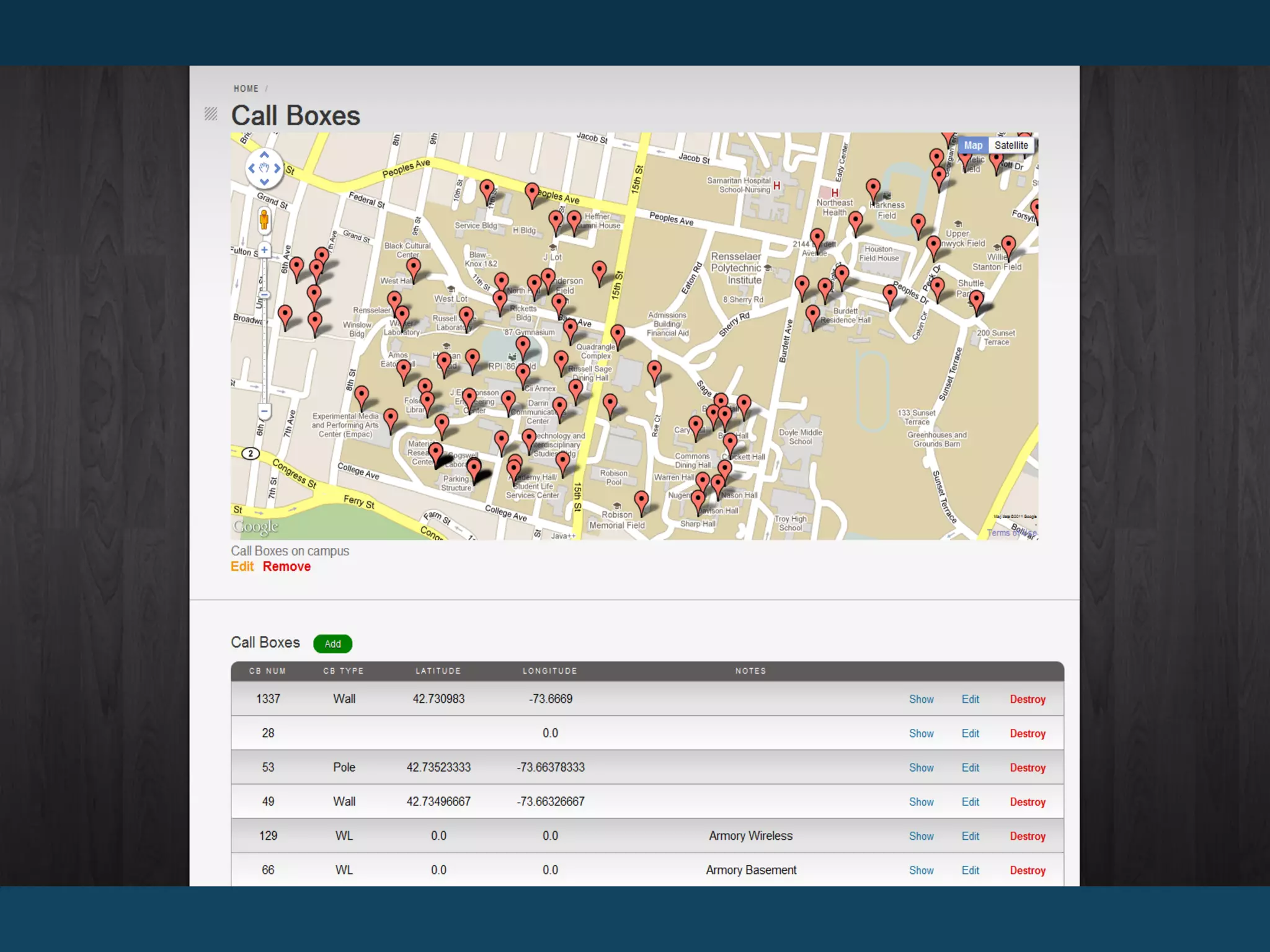Zoom in with the map plus button
The image size is (1270, 952).
[264, 250]
